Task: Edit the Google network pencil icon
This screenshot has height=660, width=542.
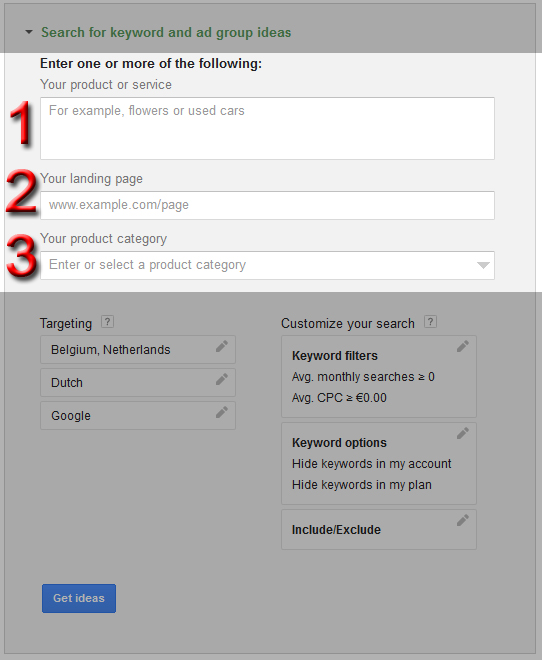Action: coord(222,412)
